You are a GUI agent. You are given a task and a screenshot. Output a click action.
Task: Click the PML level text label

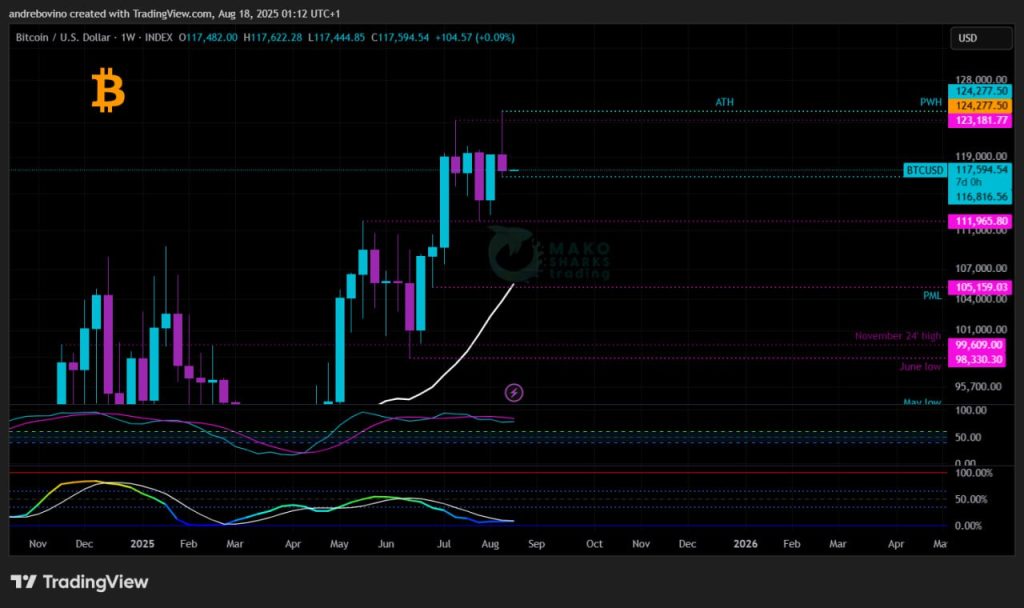click(932, 295)
